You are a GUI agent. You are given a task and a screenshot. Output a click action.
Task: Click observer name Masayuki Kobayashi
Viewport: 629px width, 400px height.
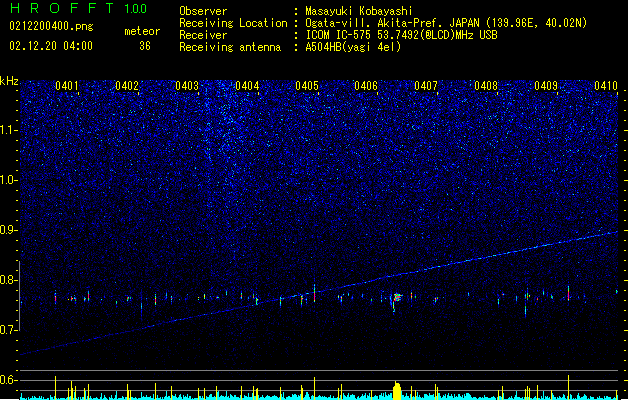[359, 11]
